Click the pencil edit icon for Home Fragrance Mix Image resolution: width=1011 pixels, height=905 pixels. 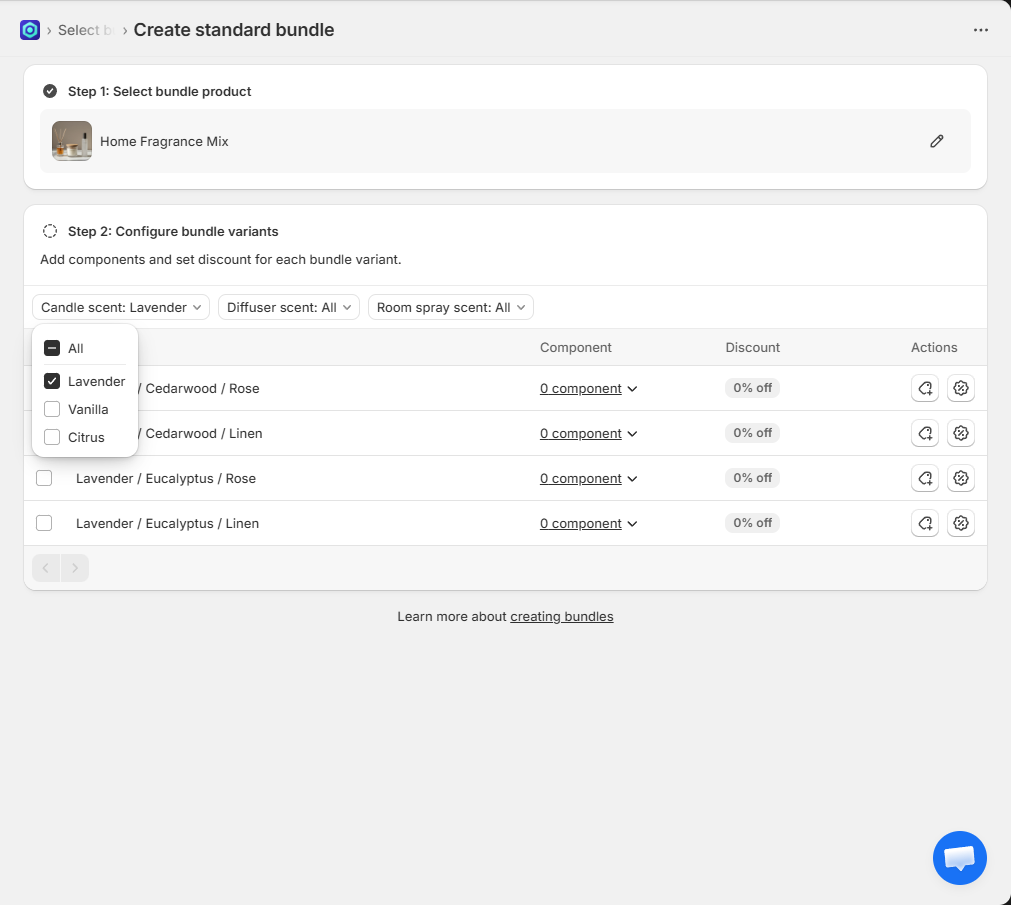coord(936,141)
